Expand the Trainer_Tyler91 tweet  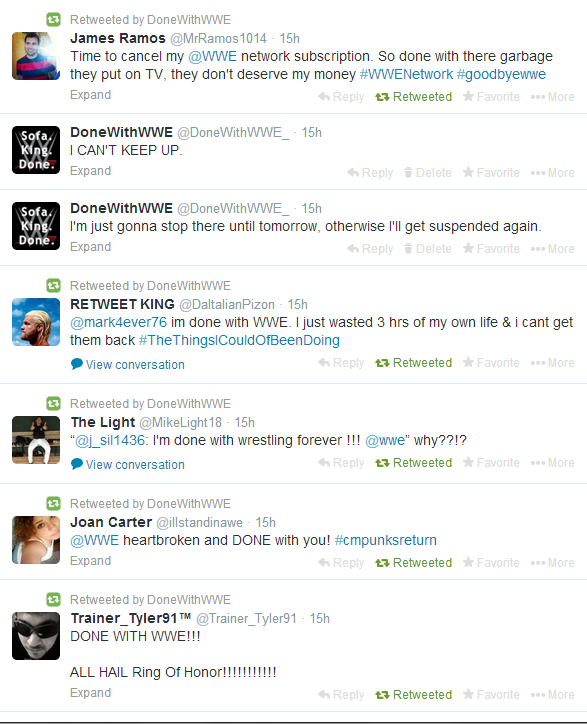[91, 693]
